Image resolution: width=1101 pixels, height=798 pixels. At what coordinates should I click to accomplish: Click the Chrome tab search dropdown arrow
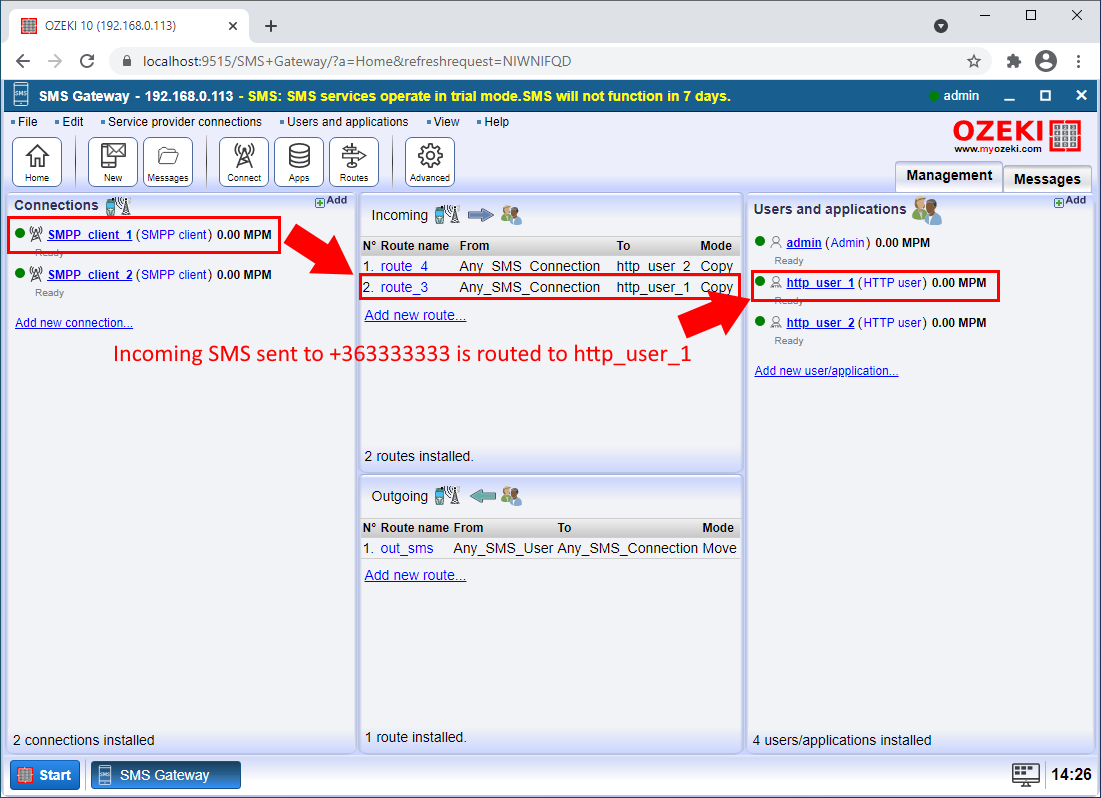pos(941,26)
